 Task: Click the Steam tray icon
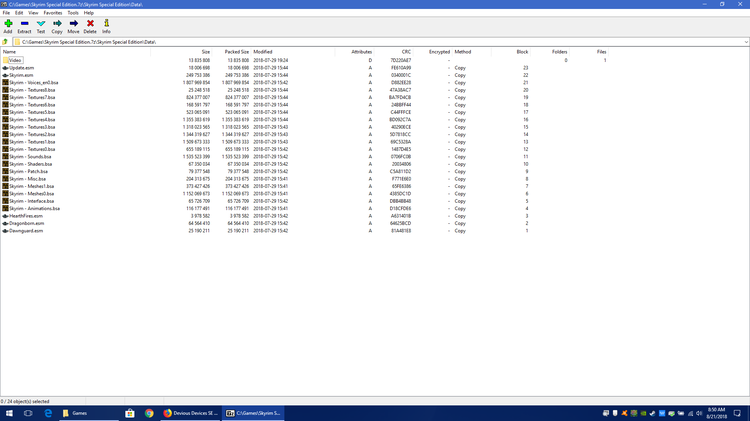tap(652, 413)
